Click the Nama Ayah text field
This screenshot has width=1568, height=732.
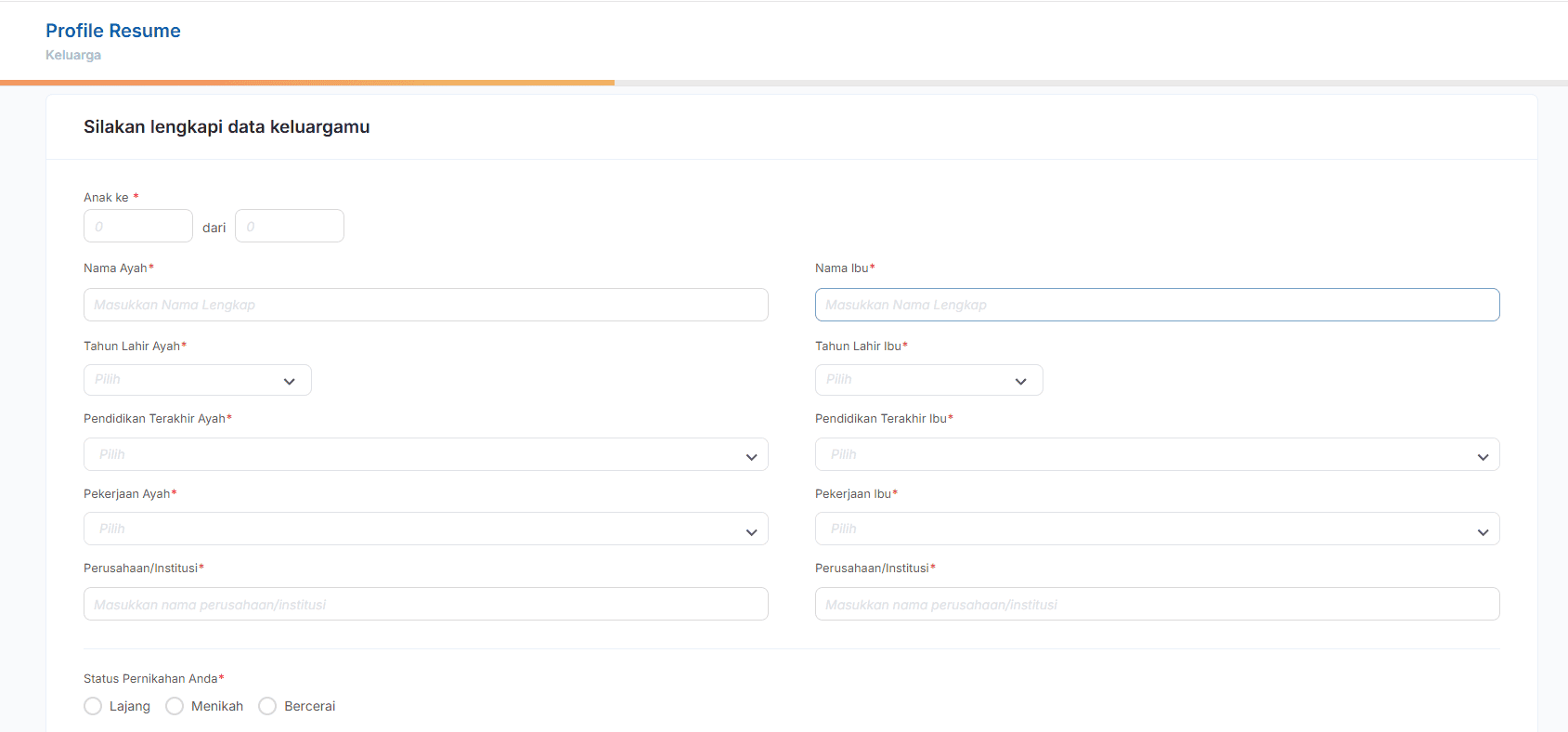[x=425, y=305]
